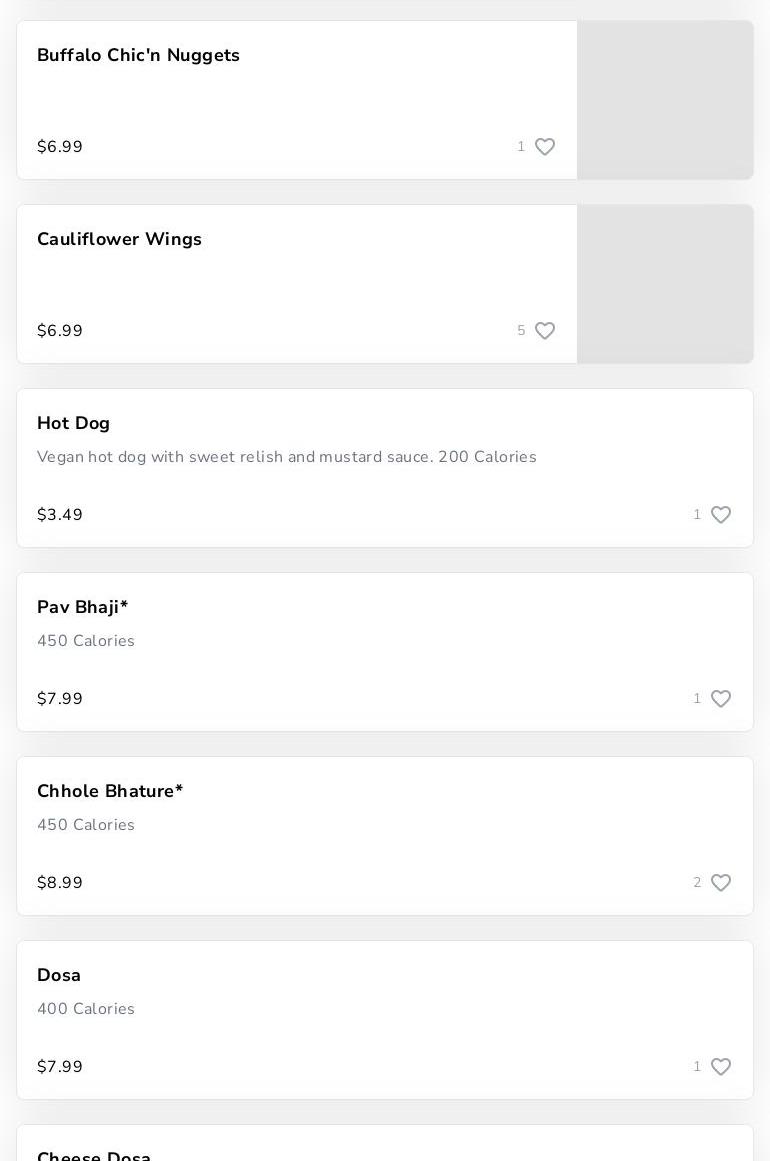Tap heart icon for Cauliflower Wings
Screen dimensions: 770x1161
click(545, 331)
